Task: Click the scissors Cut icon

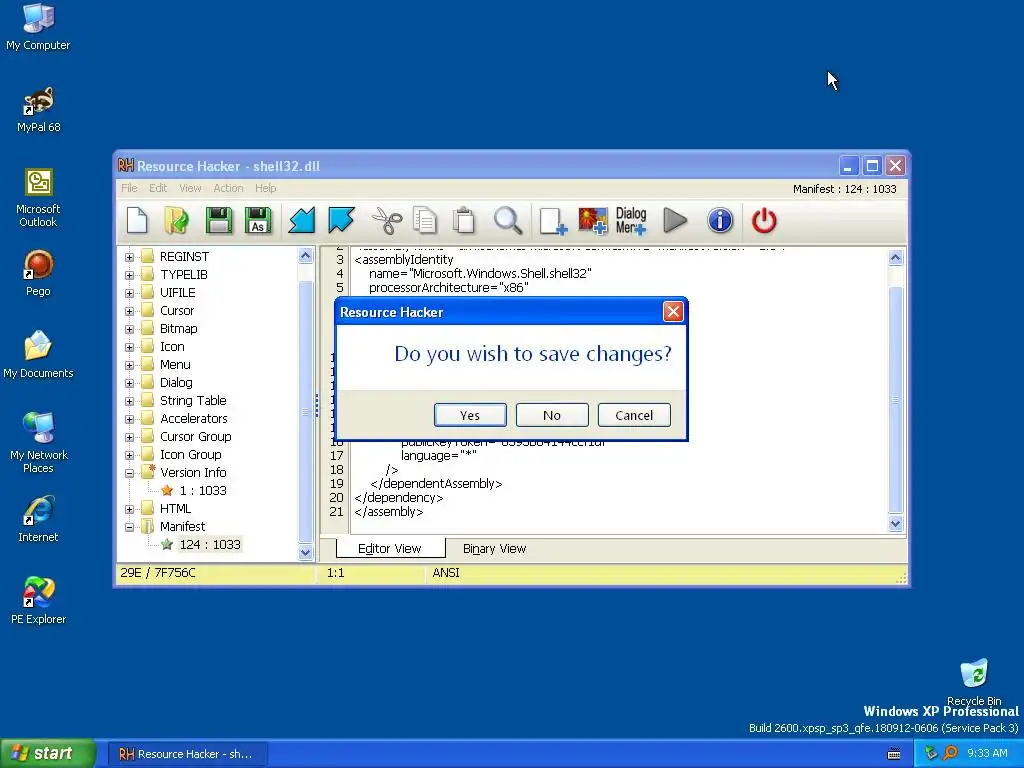Action: [387, 220]
